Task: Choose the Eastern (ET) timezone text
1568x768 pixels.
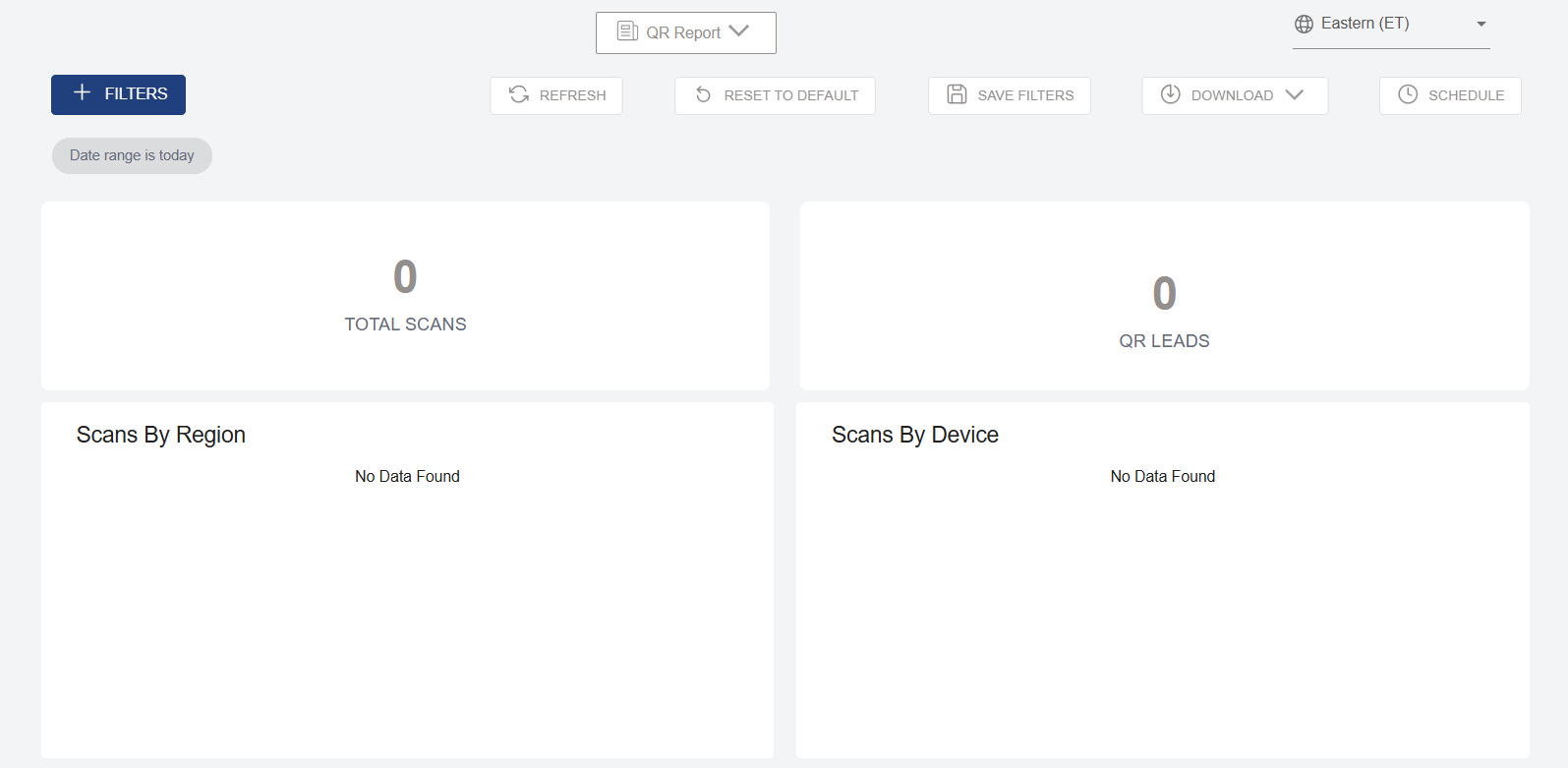Action: click(1365, 24)
